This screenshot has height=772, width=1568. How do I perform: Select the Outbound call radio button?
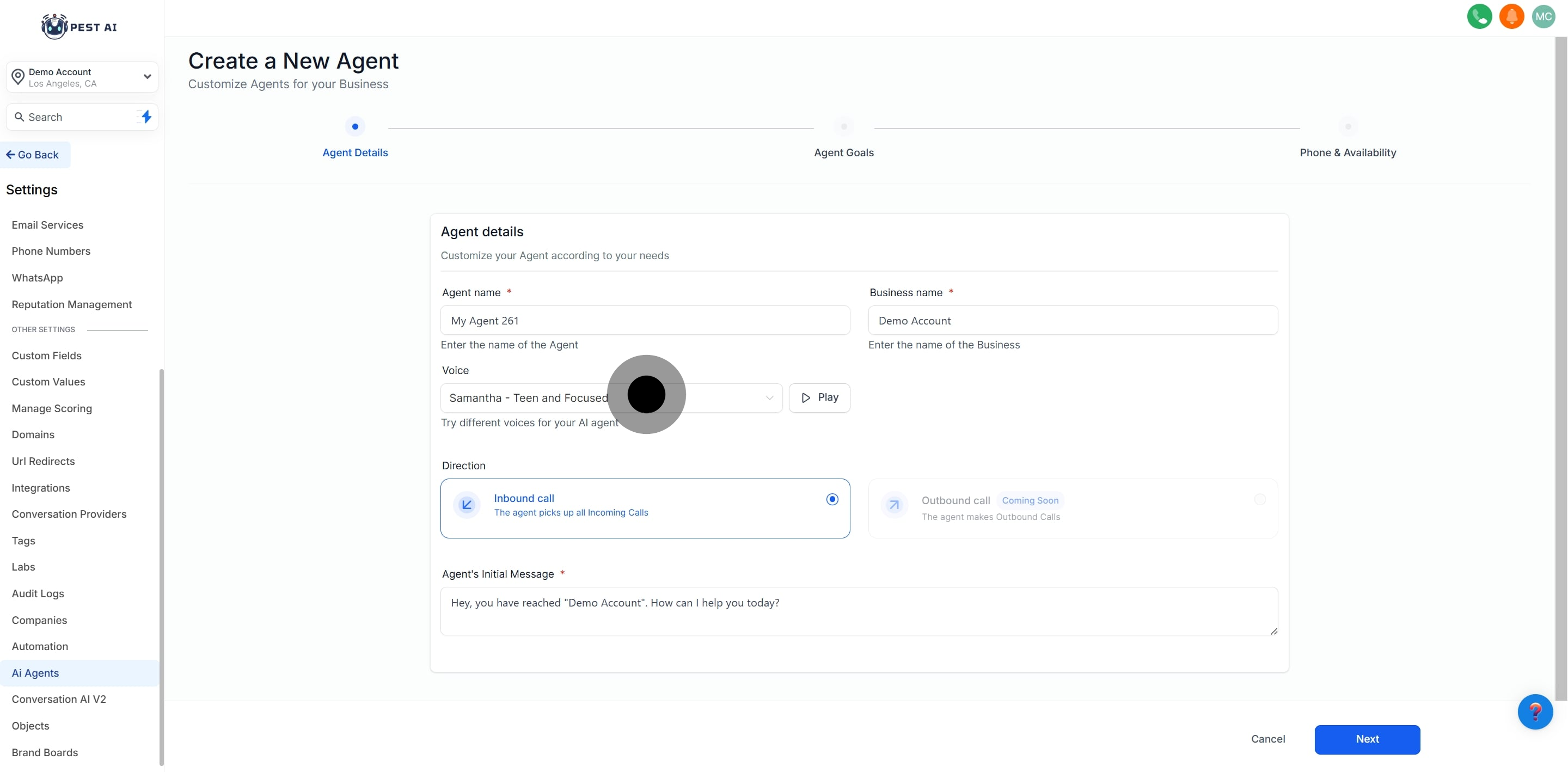[x=1259, y=499]
